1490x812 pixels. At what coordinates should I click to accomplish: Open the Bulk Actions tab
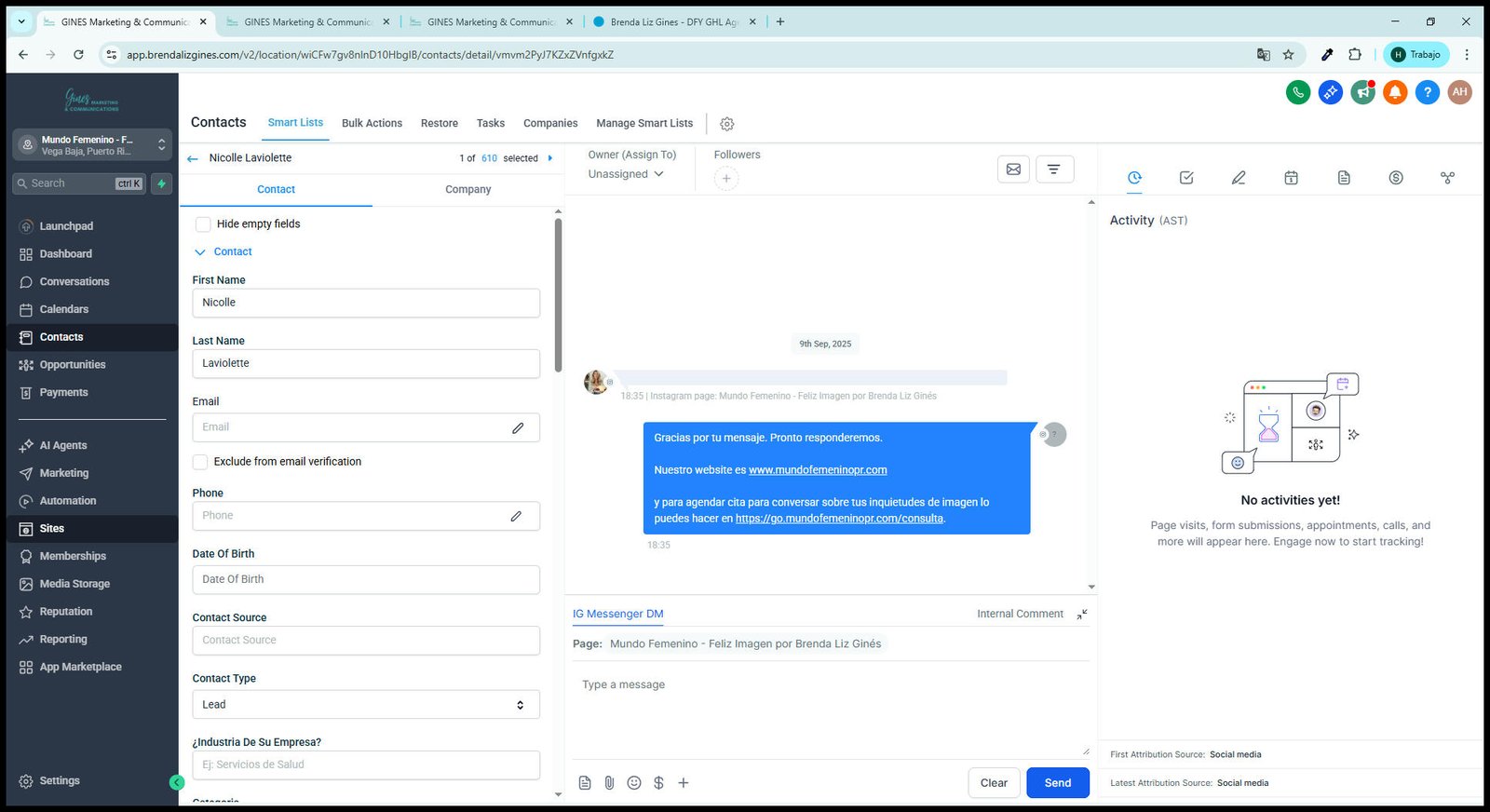(x=372, y=124)
